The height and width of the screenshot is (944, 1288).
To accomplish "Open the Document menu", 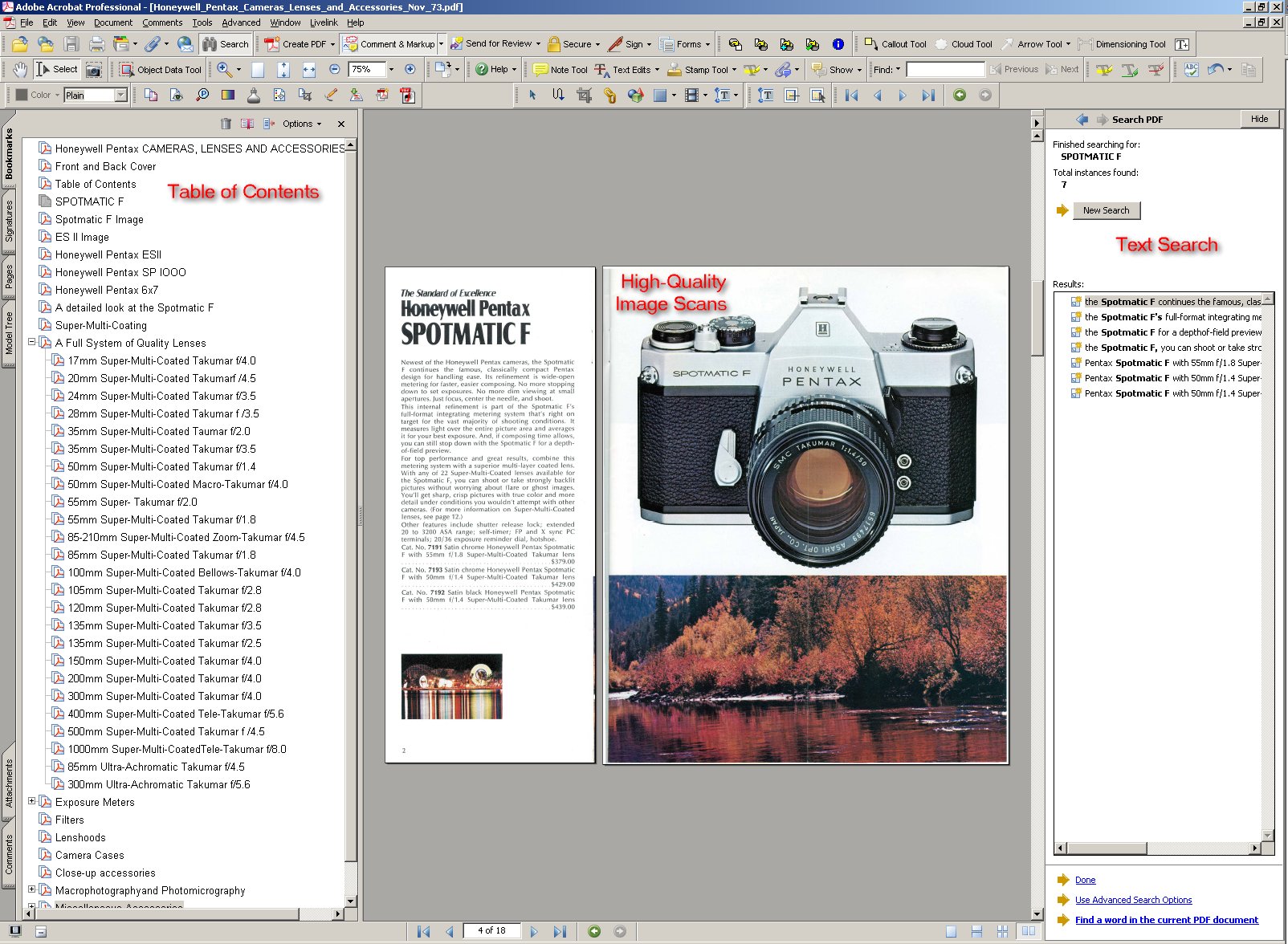I will (113, 22).
